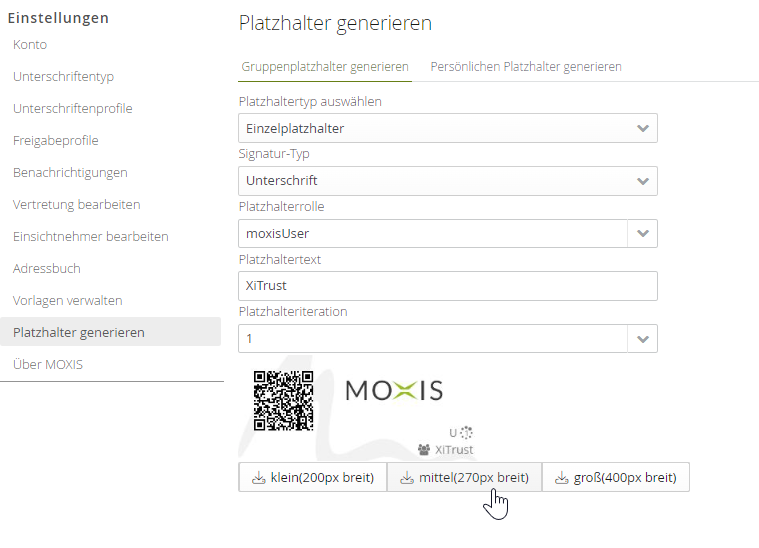This screenshot has width=759, height=548.
Task: Expand the Platzhalteriteration dropdown
Action: pyautogui.click(x=642, y=339)
